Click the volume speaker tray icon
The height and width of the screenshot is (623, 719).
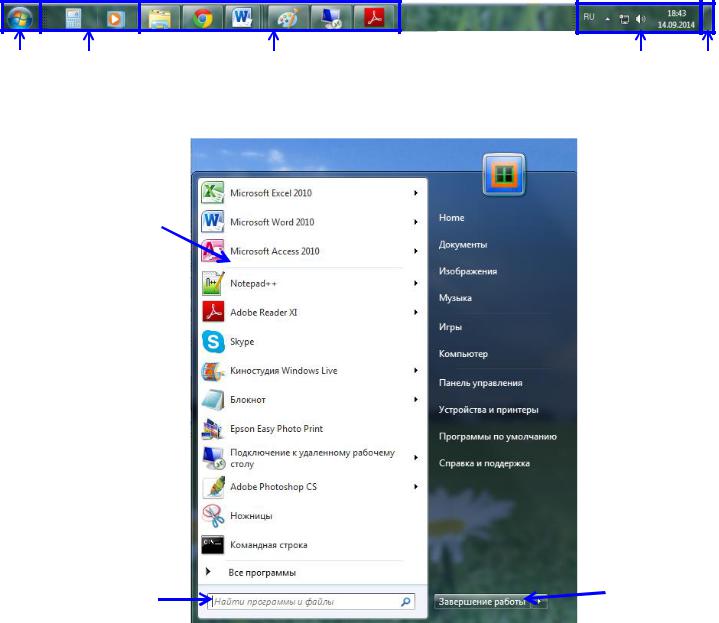pyautogui.click(x=640, y=19)
